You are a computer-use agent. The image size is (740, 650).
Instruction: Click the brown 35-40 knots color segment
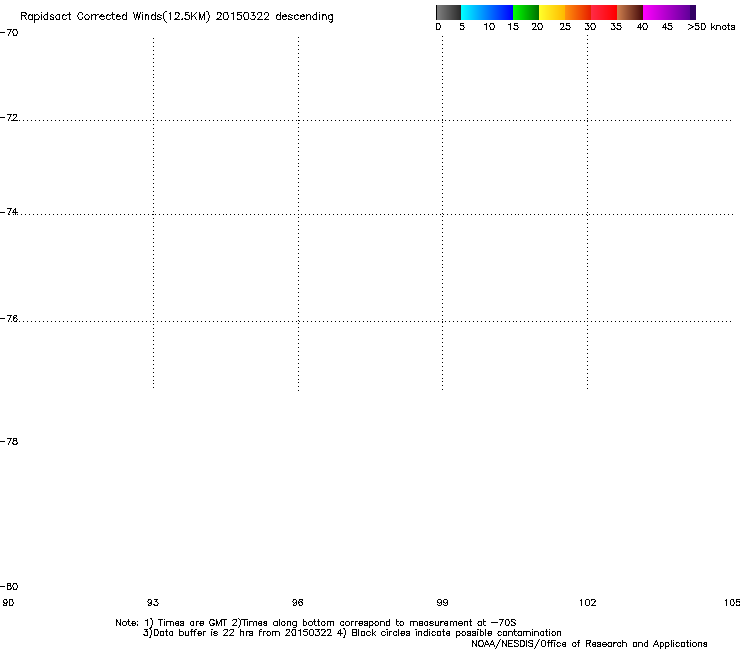pos(630,12)
